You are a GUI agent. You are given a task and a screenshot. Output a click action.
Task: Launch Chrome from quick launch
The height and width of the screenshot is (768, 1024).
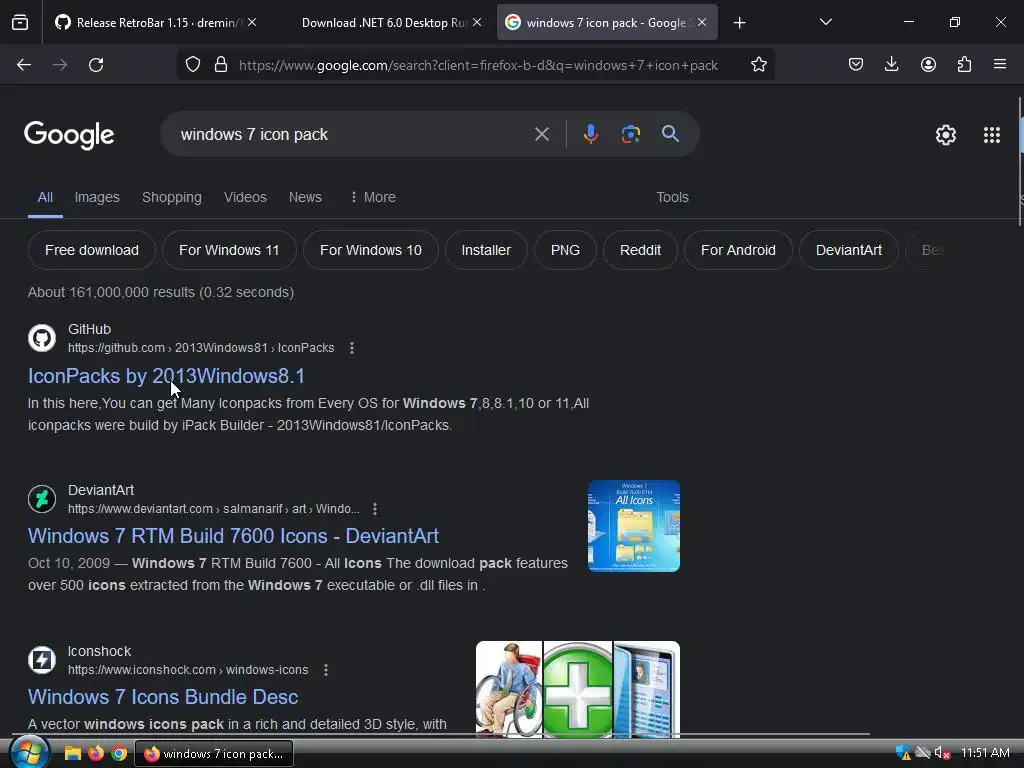[119, 754]
